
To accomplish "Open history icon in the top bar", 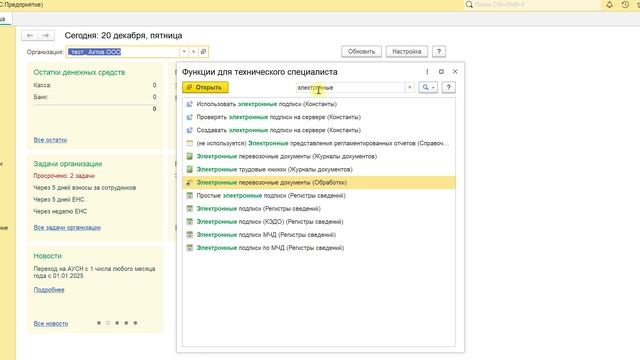I will [x=625, y=5].
